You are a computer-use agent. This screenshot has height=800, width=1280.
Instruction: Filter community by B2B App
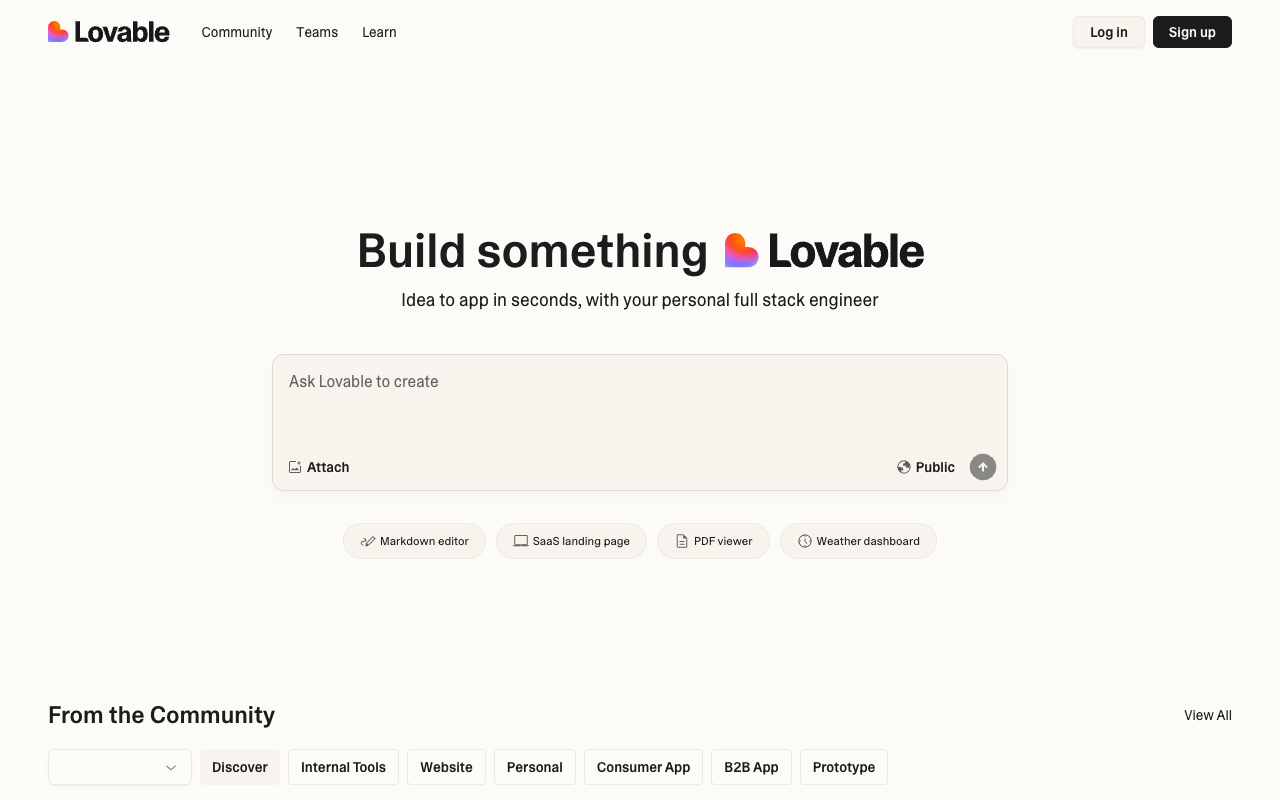coord(751,767)
